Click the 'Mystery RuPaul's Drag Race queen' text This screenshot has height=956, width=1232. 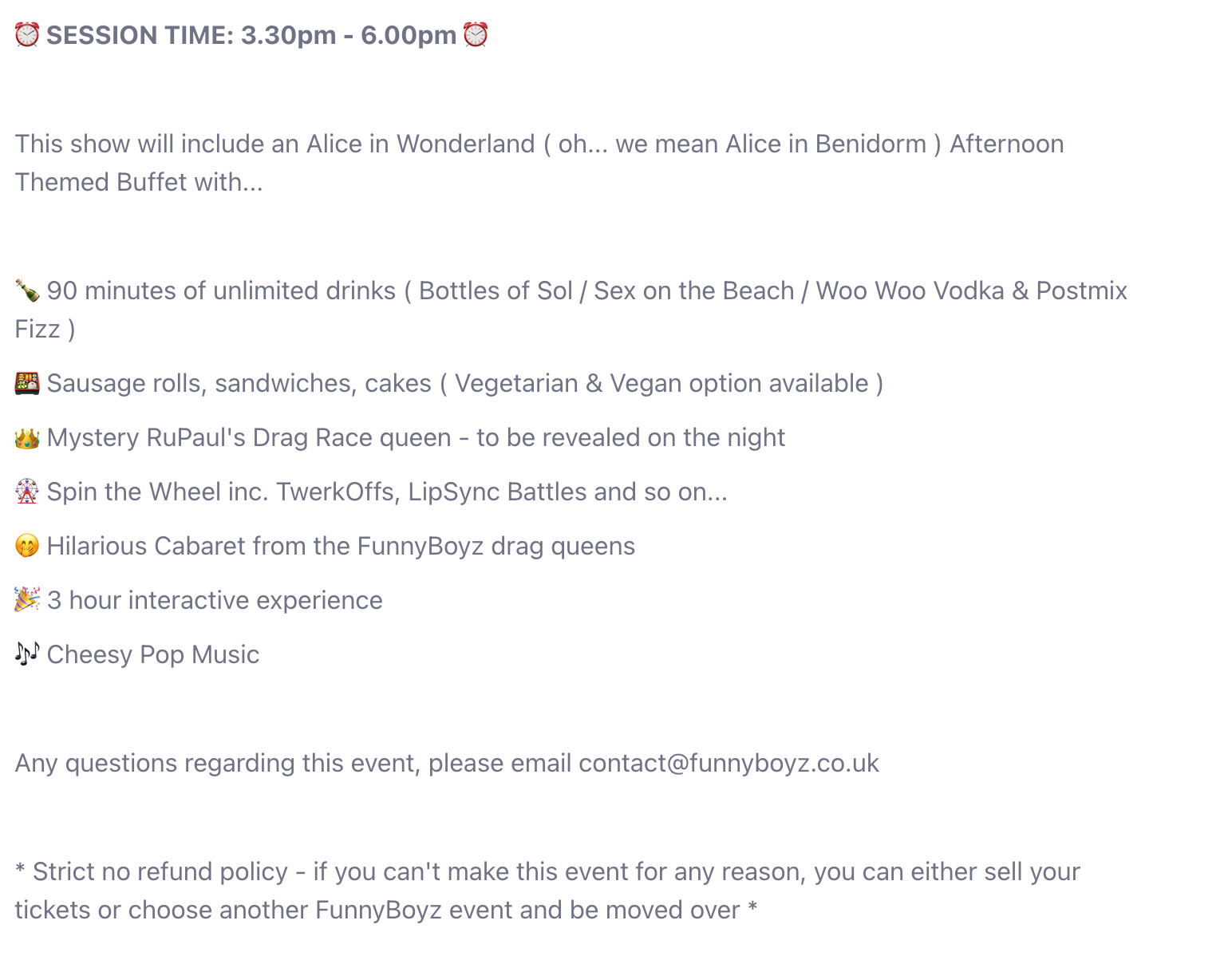(x=249, y=437)
